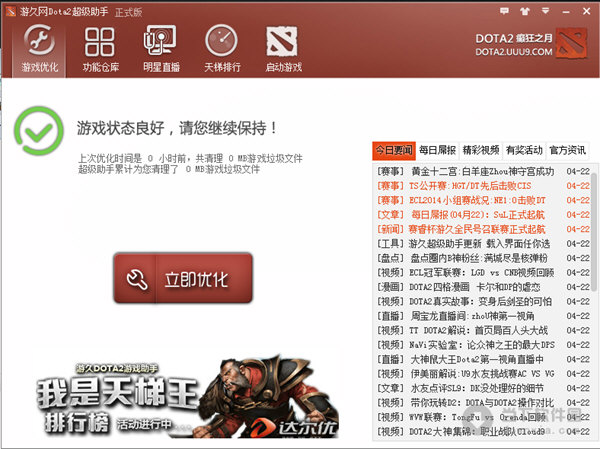Viewport: 600px width, 449px height.
Task: Open stream 大神鼠大王Dota2第一视角直播中
Action: [477, 360]
